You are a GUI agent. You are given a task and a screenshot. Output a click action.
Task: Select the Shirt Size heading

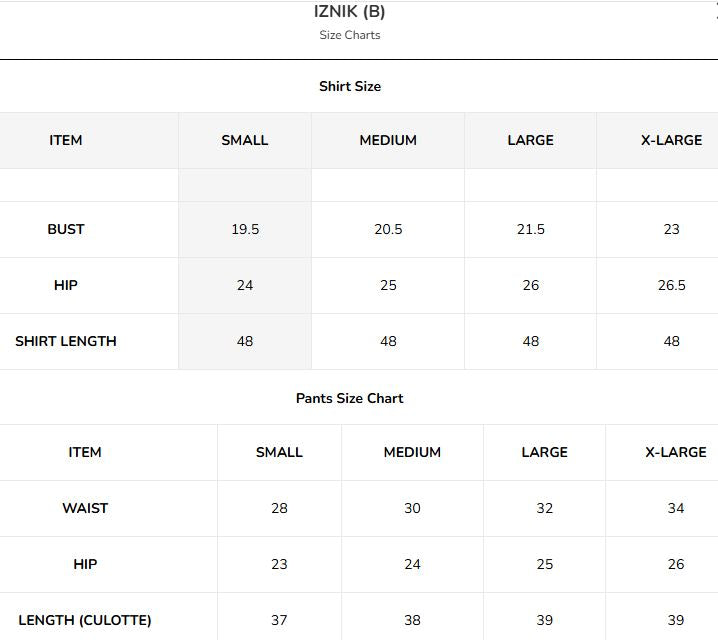tap(350, 86)
